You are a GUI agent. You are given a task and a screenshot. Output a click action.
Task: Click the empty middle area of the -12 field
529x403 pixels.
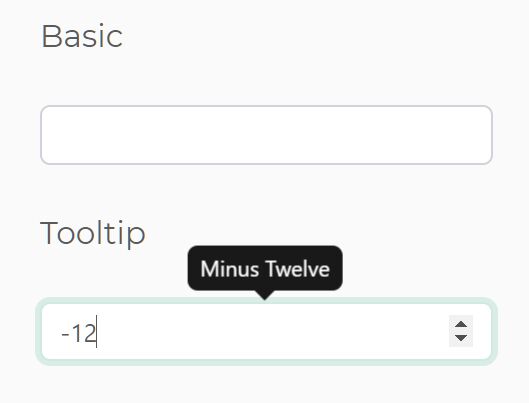point(270,332)
